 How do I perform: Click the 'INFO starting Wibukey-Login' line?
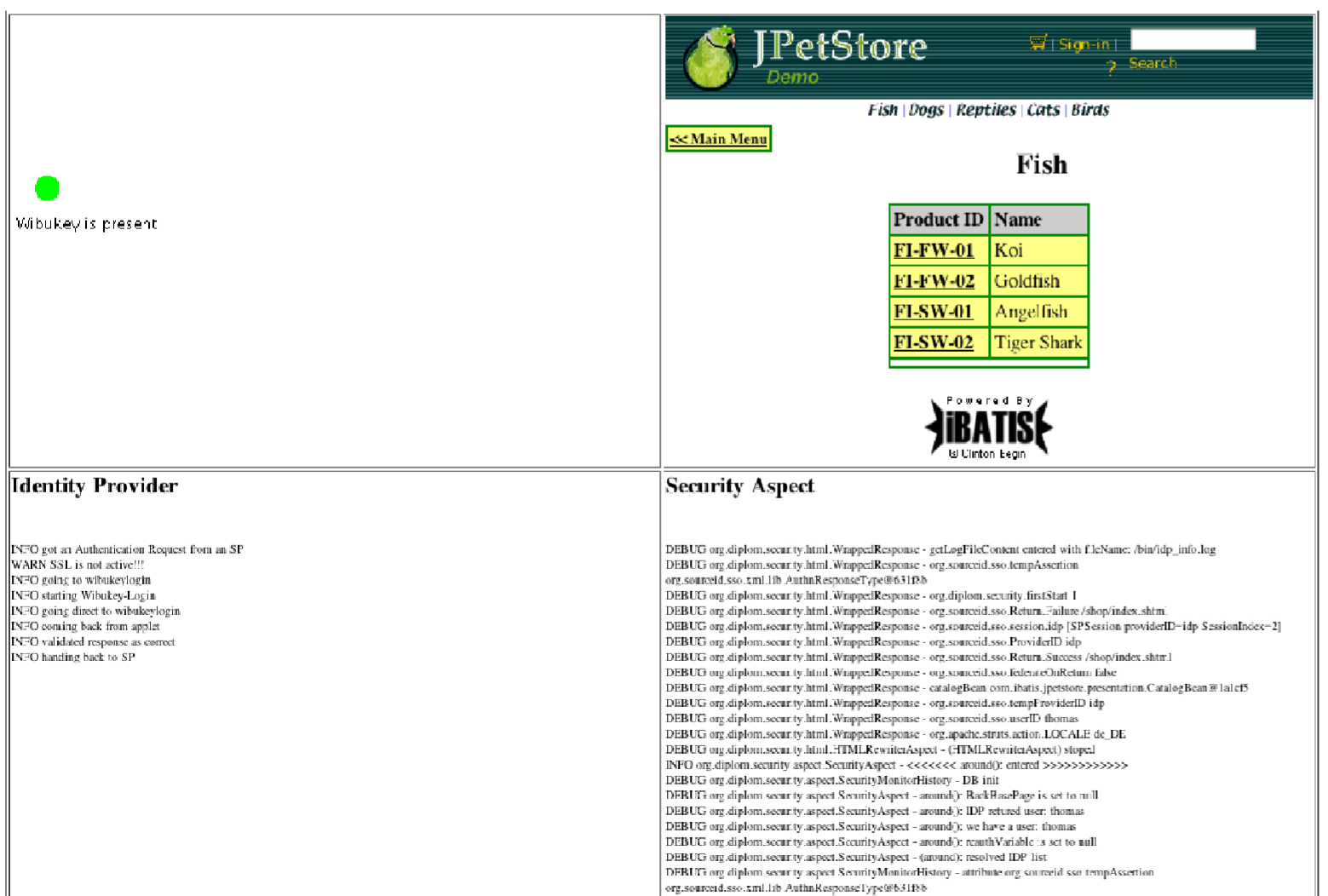click(83, 595)
